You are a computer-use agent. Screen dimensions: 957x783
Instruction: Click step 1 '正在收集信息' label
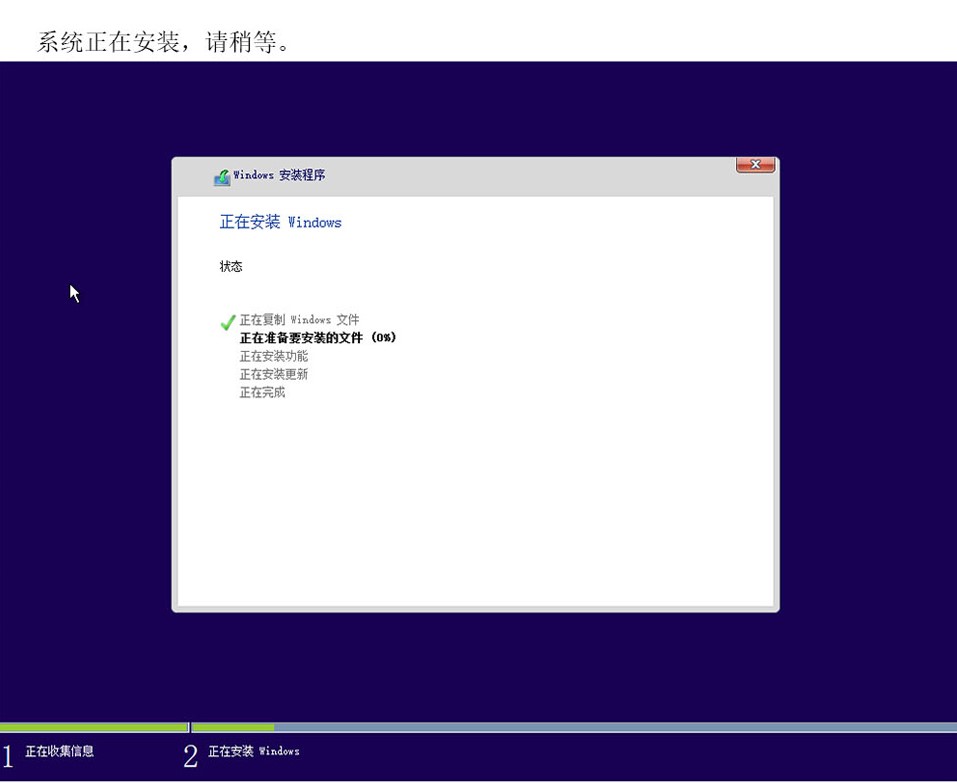[59, 751]
